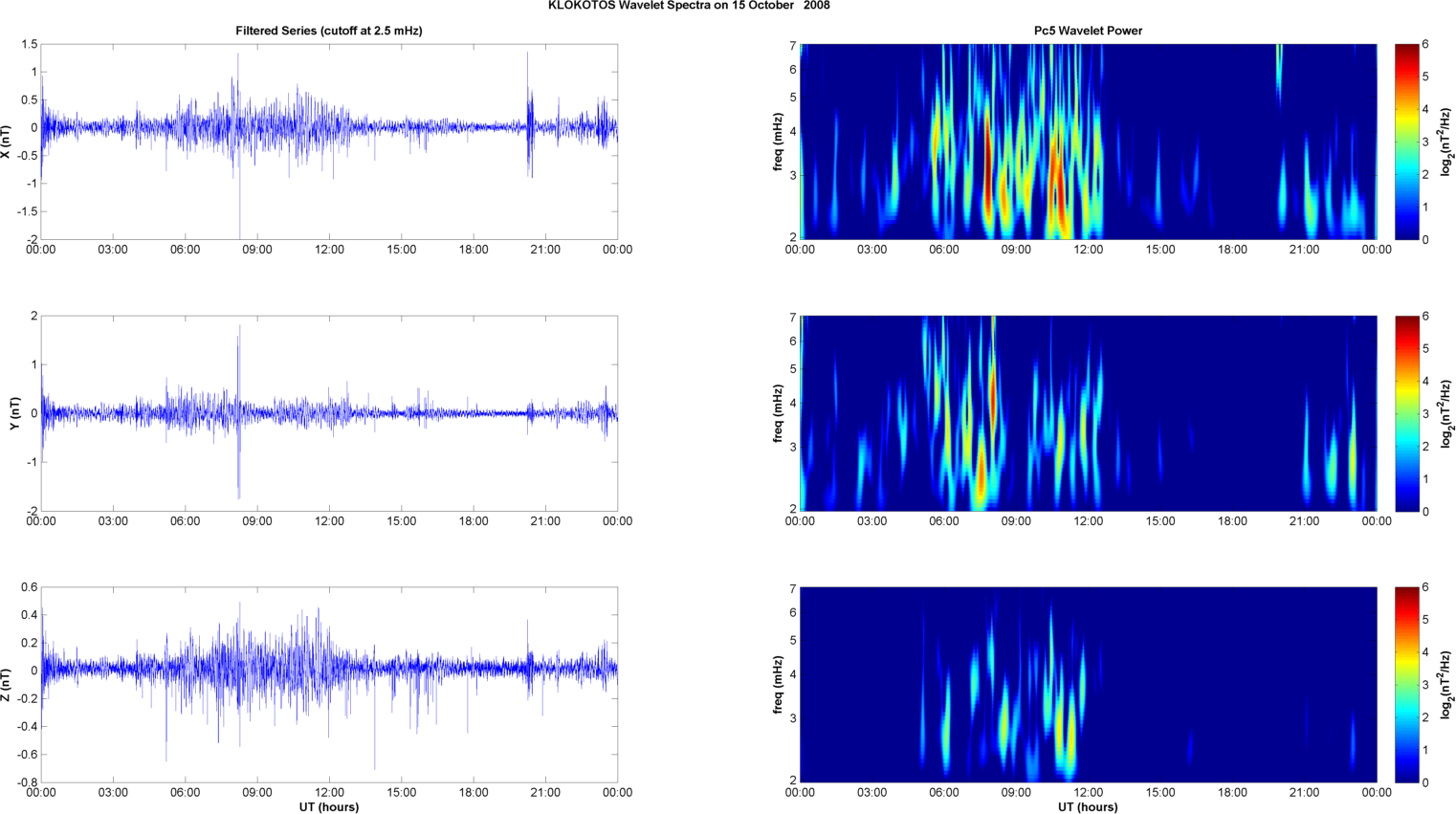This screenshot has height=814, width=1456.
Task: Click the UT (hours) label under the bottom wavelet panel
Action: [1088, 807]
